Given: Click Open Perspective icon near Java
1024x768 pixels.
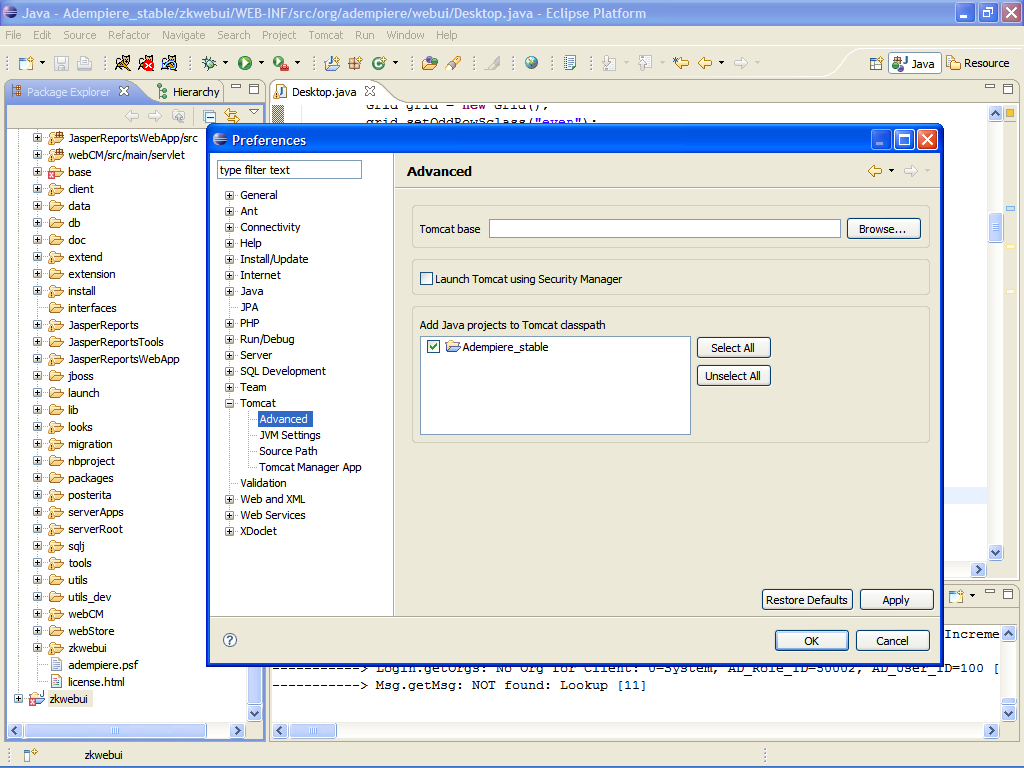Looking at the screenshot, I should (x=876, y=63).
